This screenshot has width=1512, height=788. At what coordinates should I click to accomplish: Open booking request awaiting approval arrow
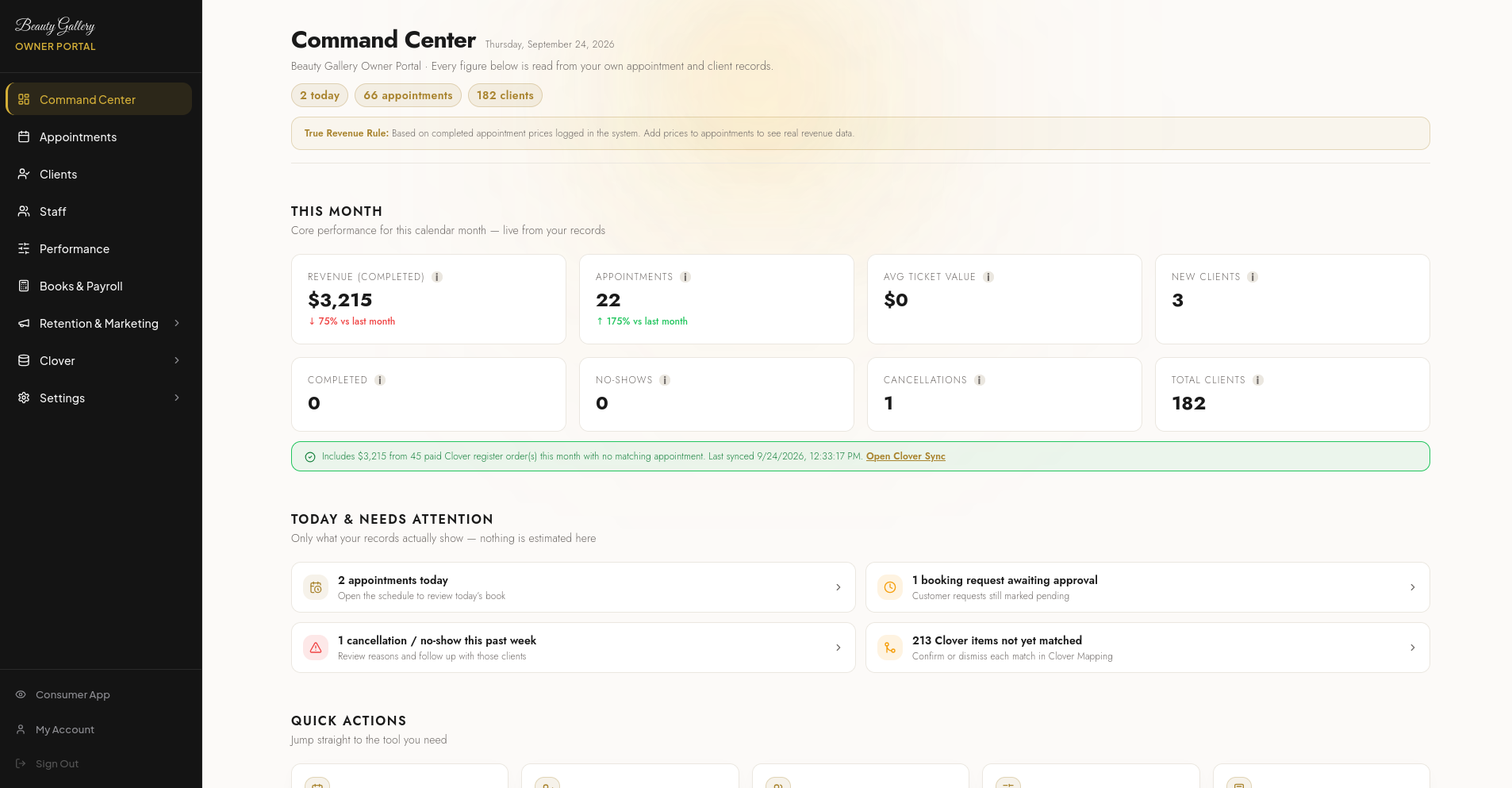point(1413,587)
